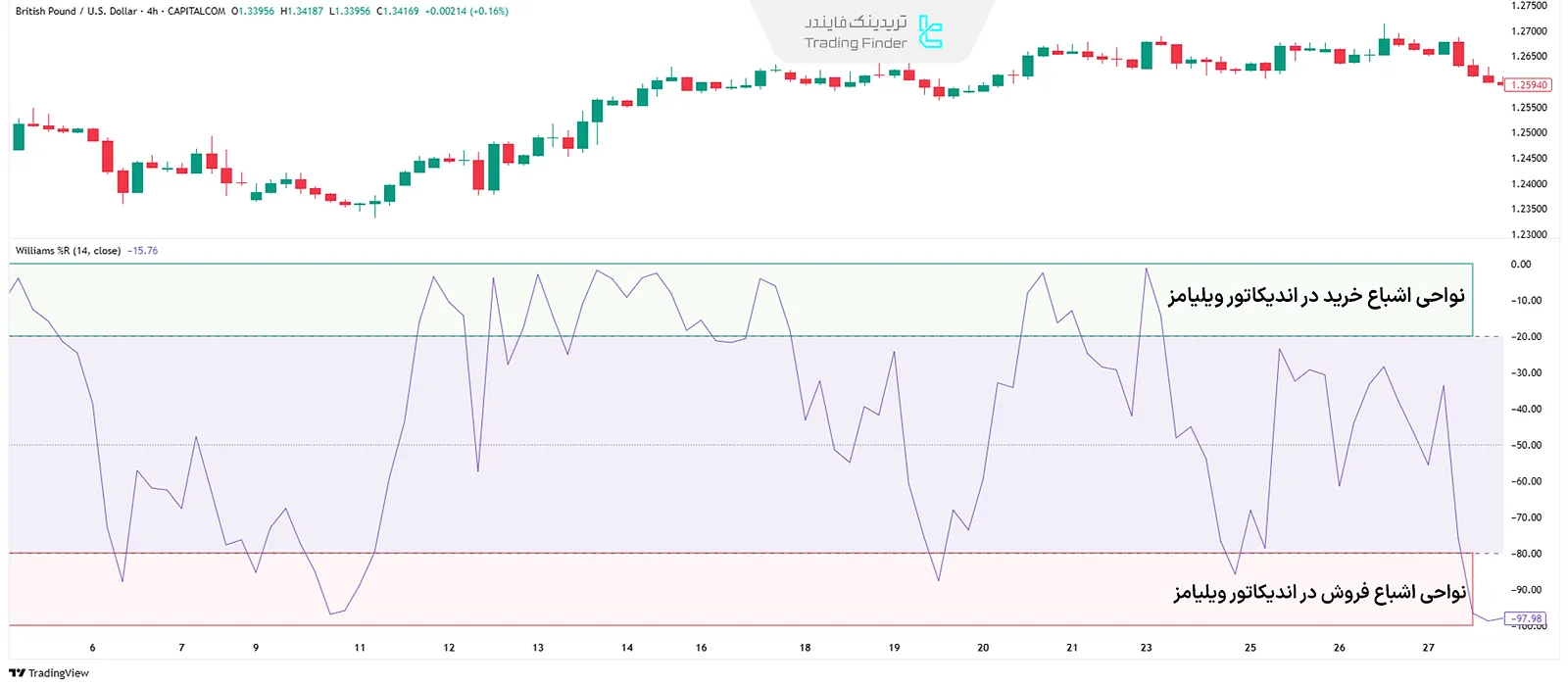Click the TradingView logo icon

17,673
